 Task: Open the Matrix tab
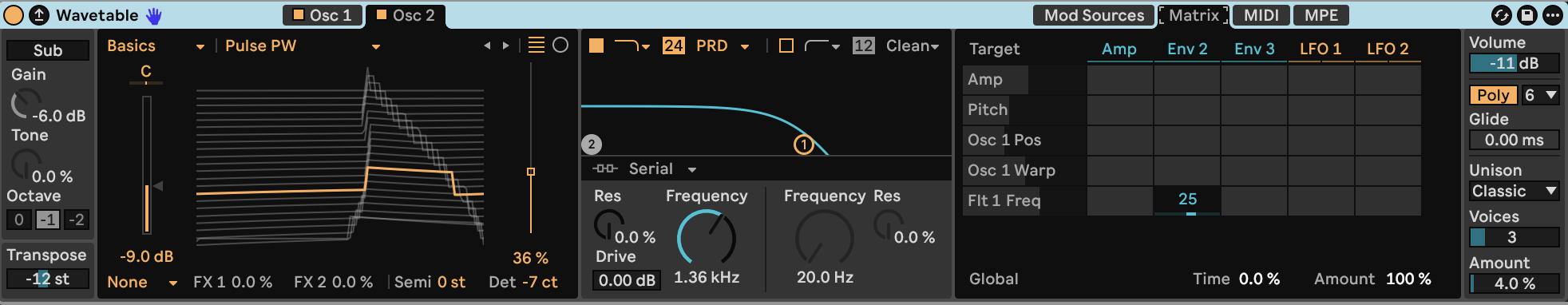1194,15
